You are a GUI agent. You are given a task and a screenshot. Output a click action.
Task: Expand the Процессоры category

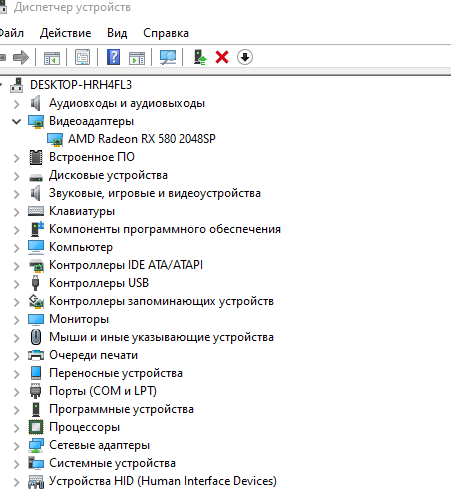point(16,428)
